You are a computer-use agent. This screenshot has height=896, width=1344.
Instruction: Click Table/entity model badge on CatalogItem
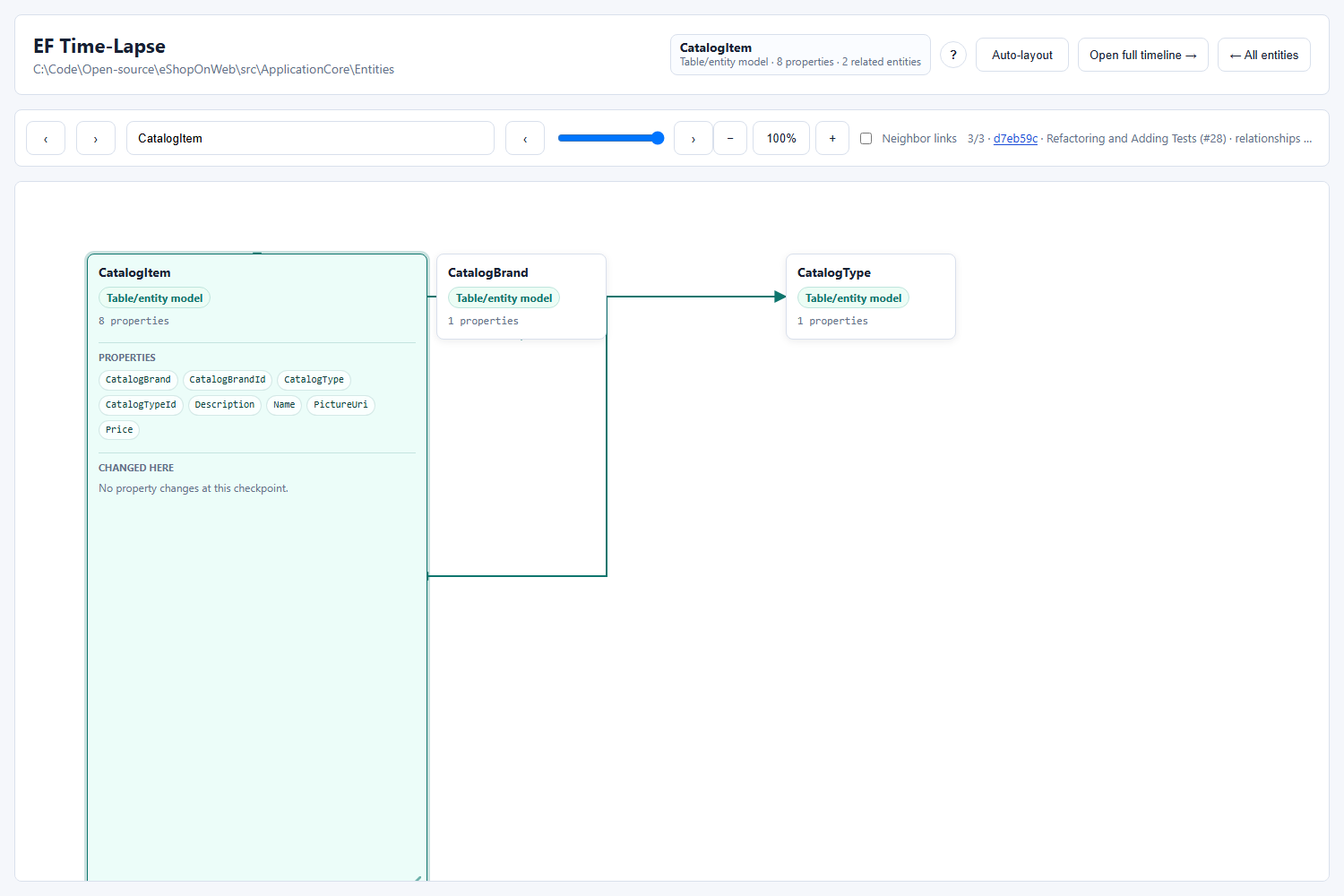coord(154,298)
